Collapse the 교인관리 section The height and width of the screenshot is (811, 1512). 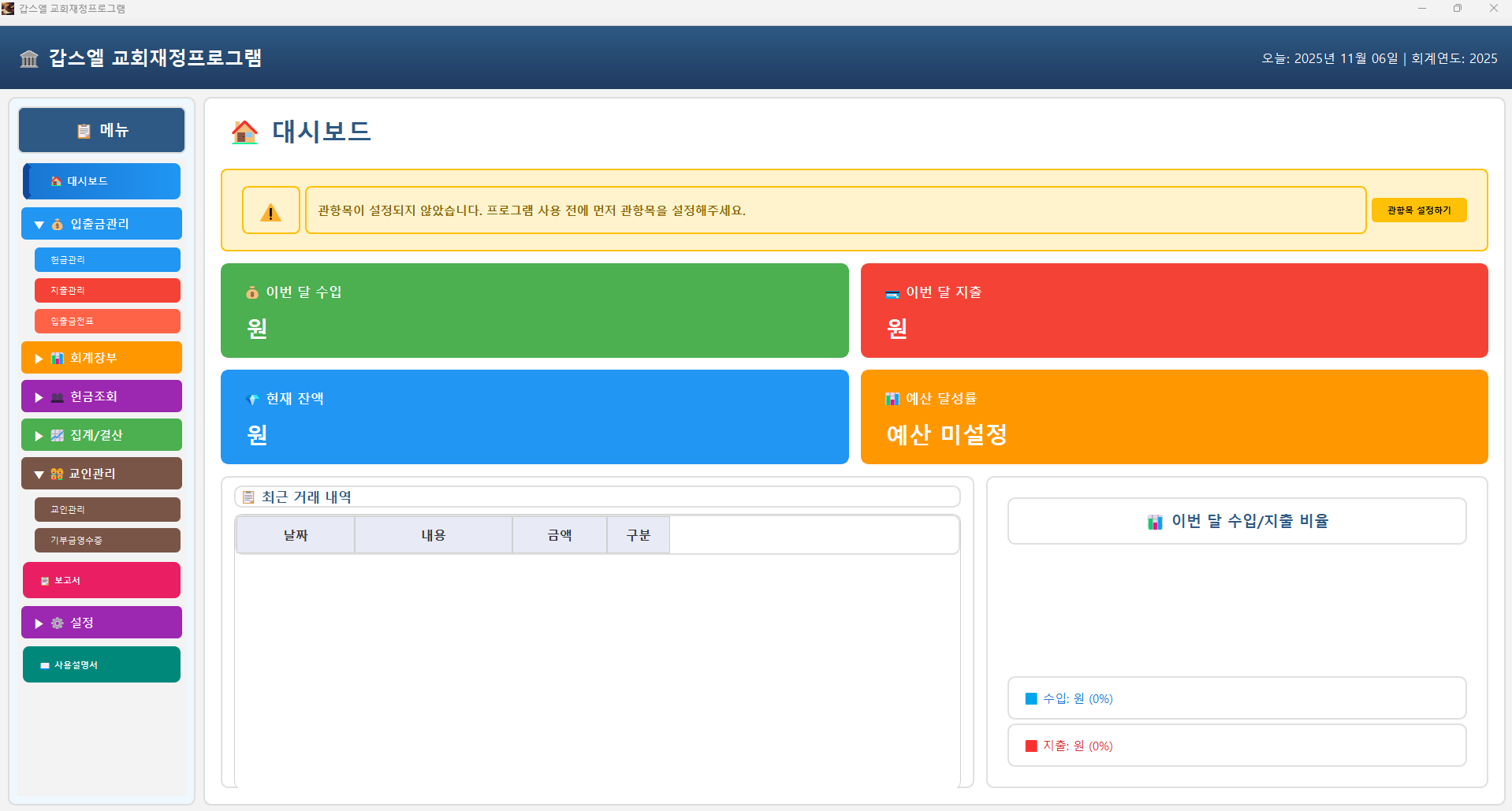pyautogui.click(x=101, y=474)
